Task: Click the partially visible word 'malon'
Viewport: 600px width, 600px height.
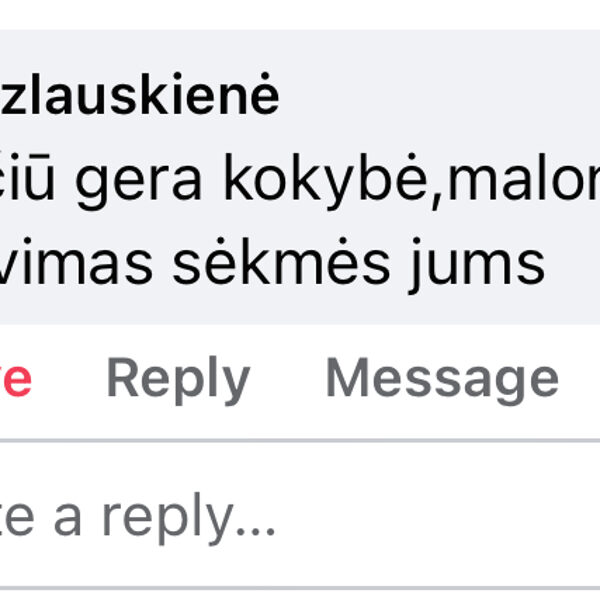Action: coord(524,178)
